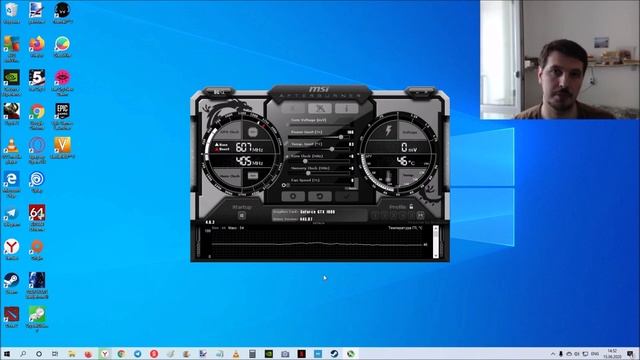Image resolution: width=640 pixels, height=360 pixels.
Task: Open the K overclocking scanner button
Action: [x=293, y=108]
